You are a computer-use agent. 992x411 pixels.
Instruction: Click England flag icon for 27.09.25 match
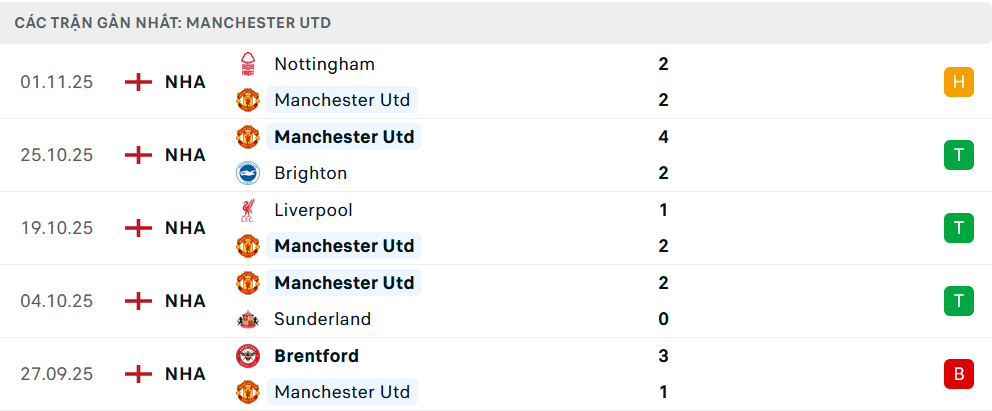(x=138, y=374)
